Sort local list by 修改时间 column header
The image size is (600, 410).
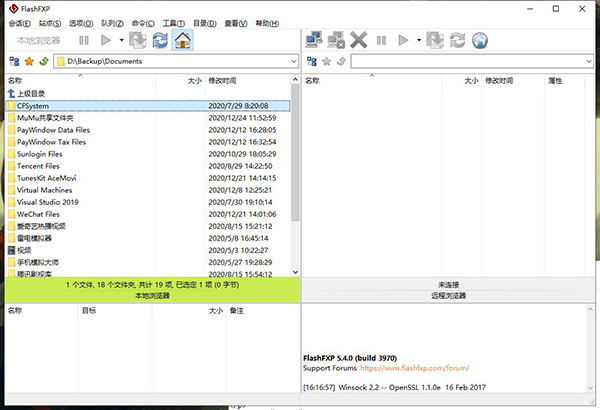point(248,80)
